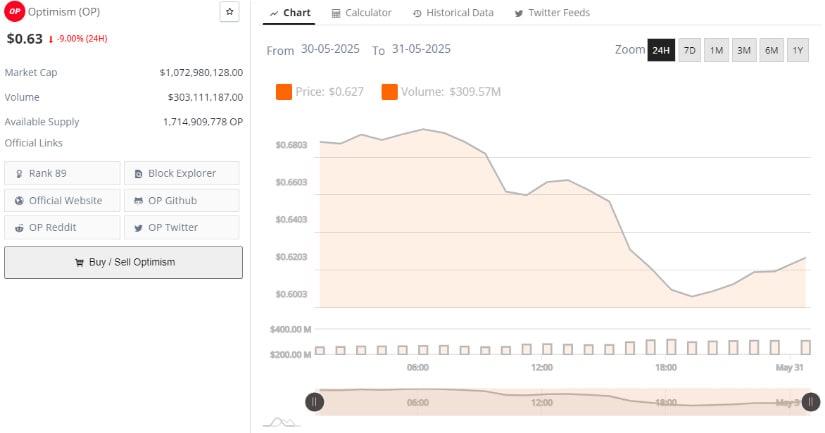Click the right range navigator handle
Viewport: 825px width, 433px height.
[x=810, y=402]
